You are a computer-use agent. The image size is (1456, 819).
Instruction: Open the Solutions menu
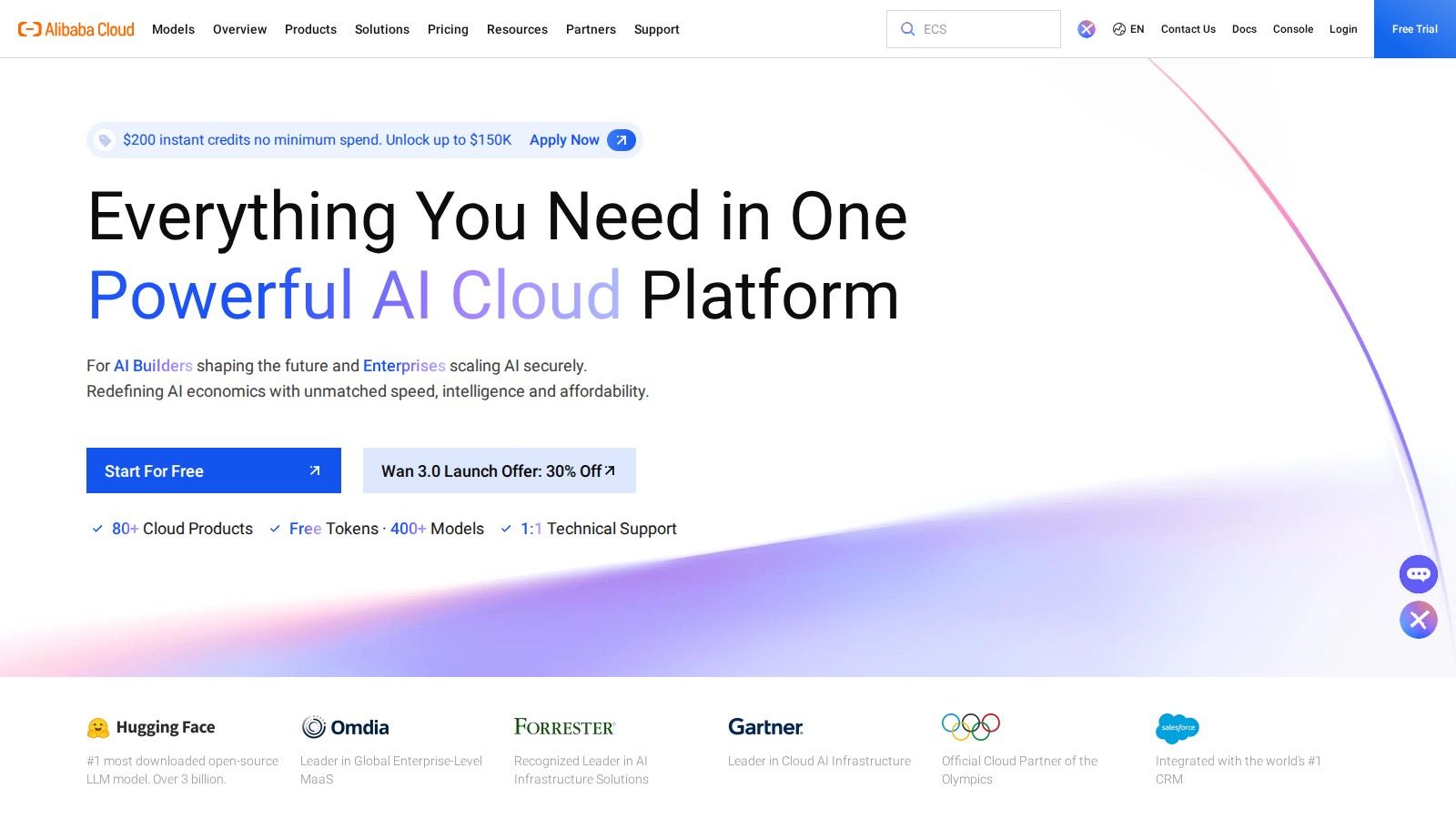click(x=382, y=29)
